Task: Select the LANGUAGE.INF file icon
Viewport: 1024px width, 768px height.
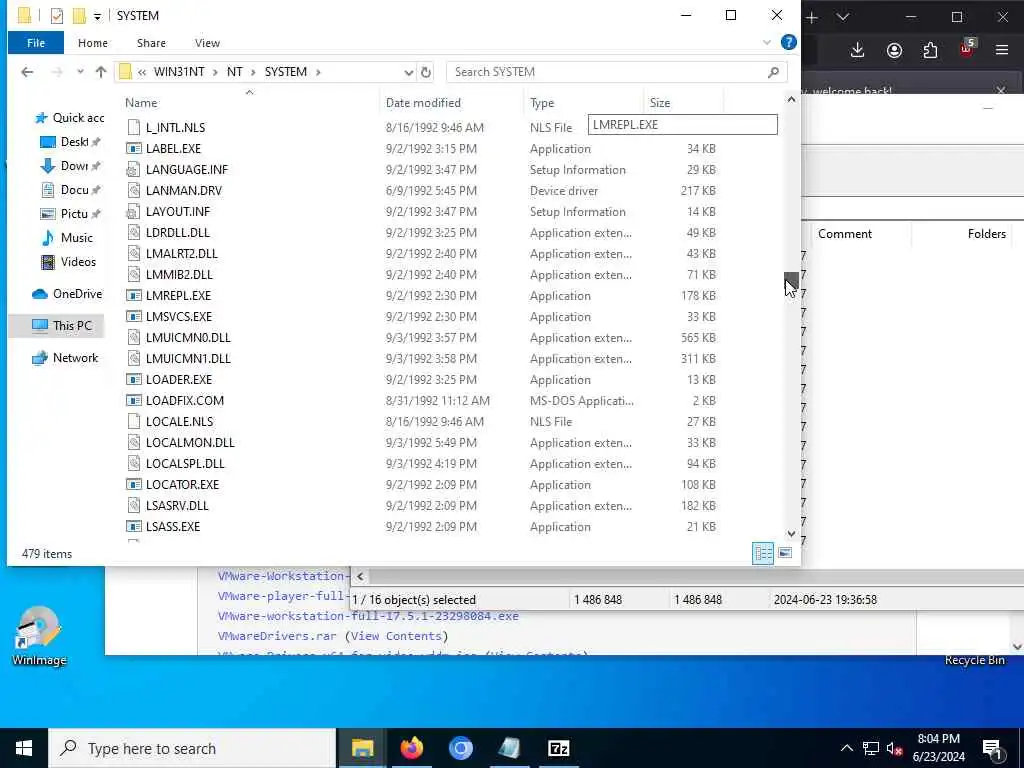Action: (134, 170)
